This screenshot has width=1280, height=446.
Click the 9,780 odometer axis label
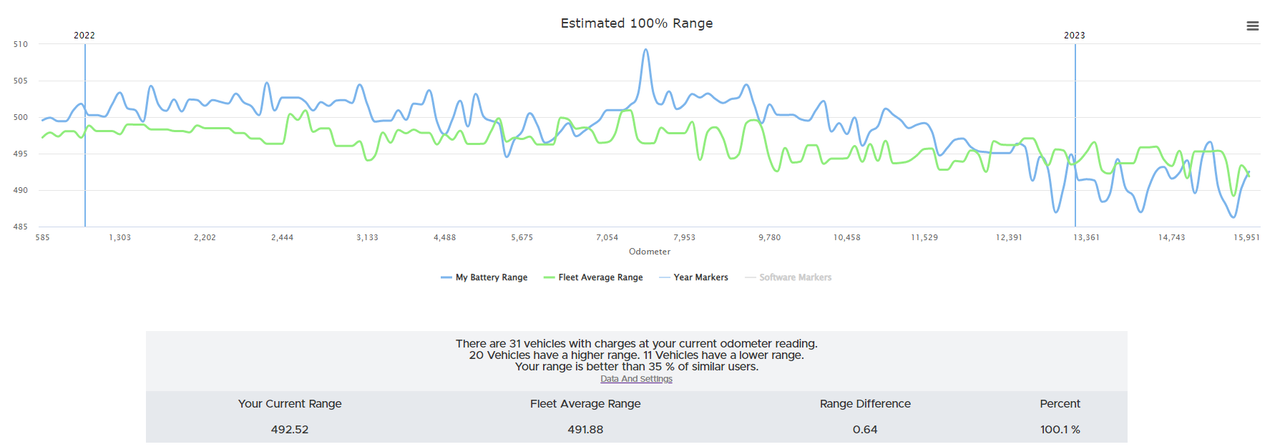click(x=769, y=238)
